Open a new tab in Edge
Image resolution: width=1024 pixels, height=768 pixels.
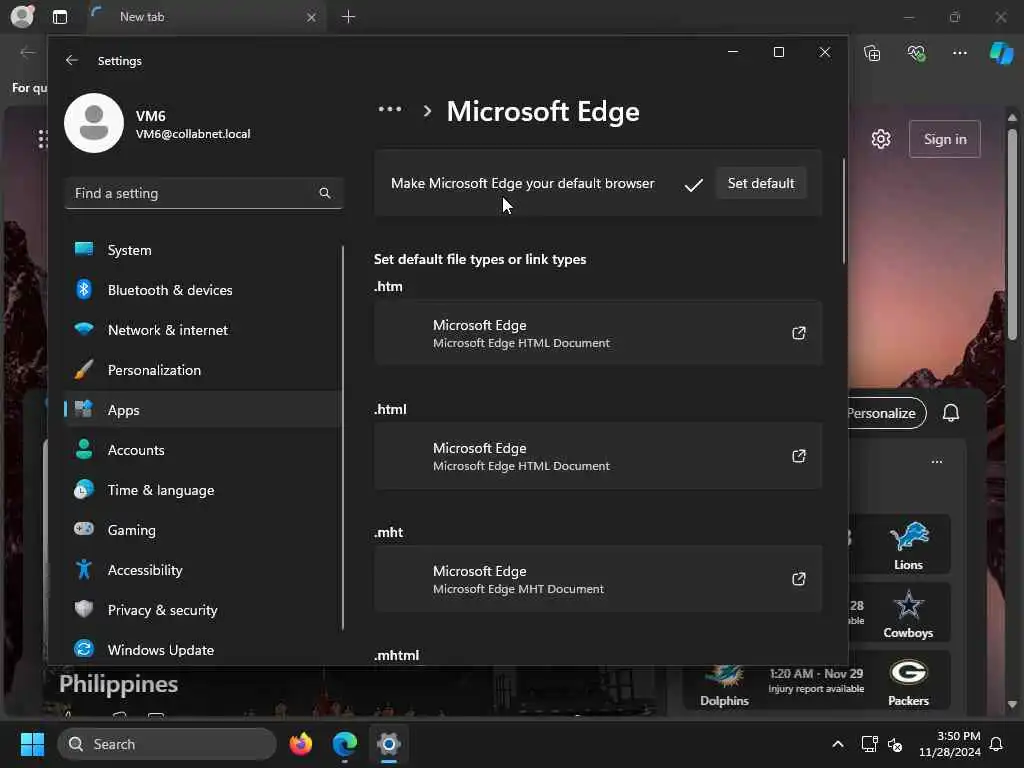click(x=349, y=17)
